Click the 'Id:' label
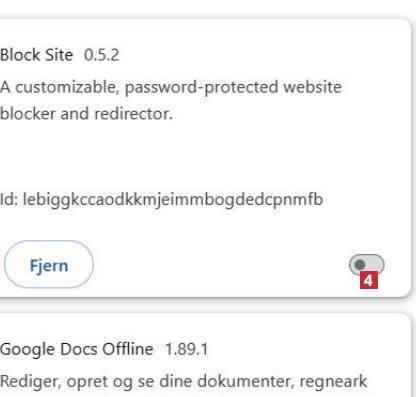416x397 pixels. pyautogui.click(x=9, y=199)
